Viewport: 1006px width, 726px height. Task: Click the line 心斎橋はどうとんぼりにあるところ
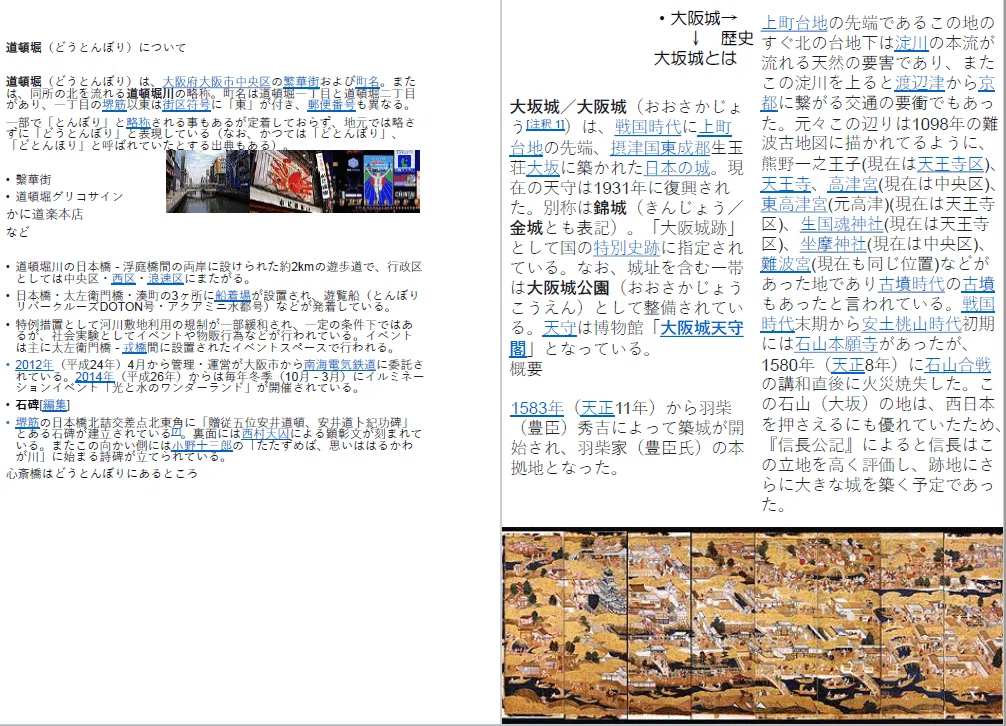(x=102, y=474)
